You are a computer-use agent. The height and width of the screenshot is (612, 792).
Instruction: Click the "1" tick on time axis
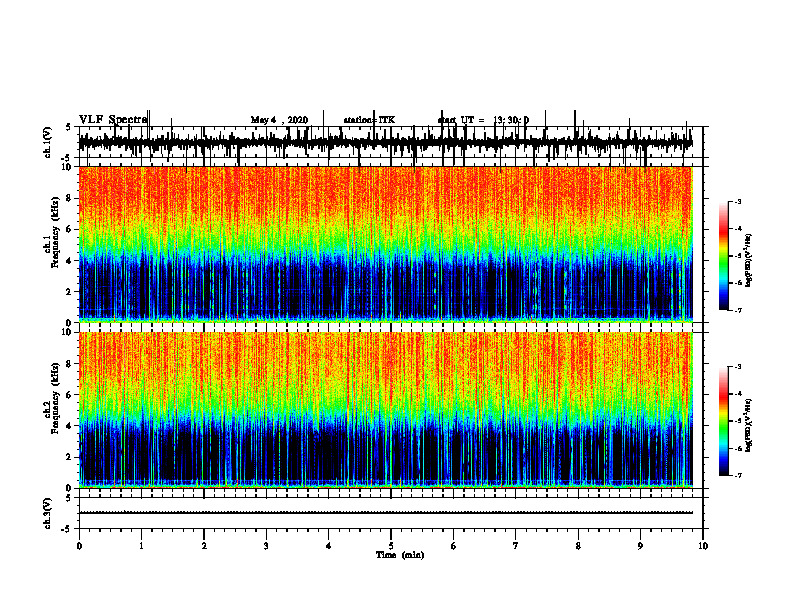[x=141, y=546]
